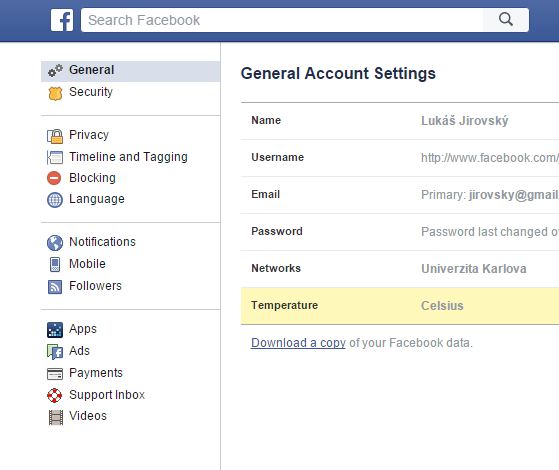Viewport: 559px width, 470px height.
Task: Open the General settings section
Action: click(x=130, y=71)
